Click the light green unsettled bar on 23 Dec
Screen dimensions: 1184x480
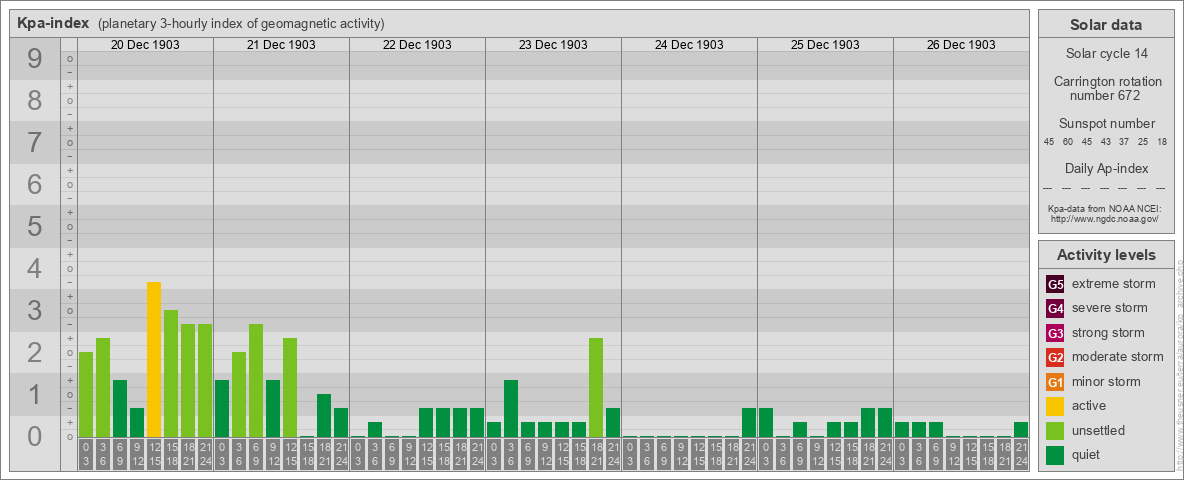point(596,387)
